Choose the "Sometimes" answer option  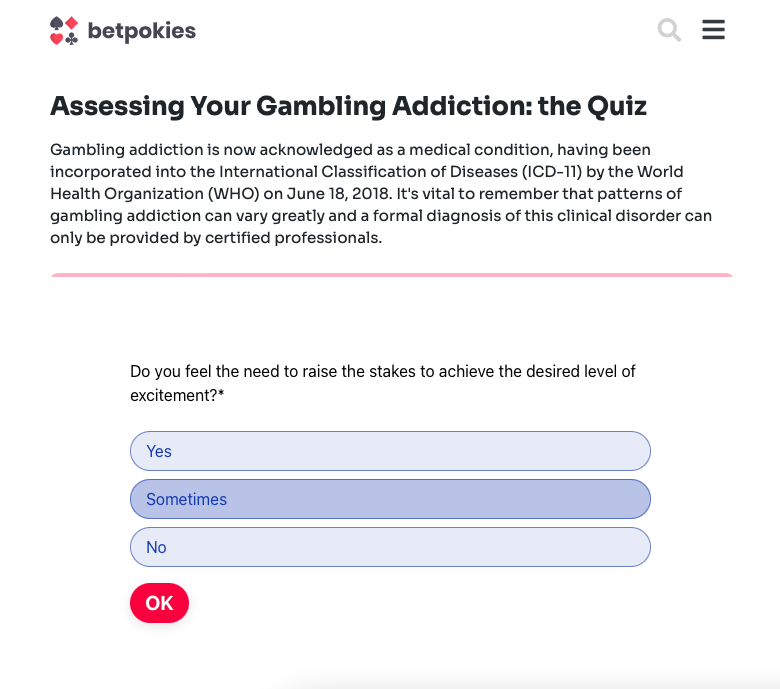pos(390,499)
